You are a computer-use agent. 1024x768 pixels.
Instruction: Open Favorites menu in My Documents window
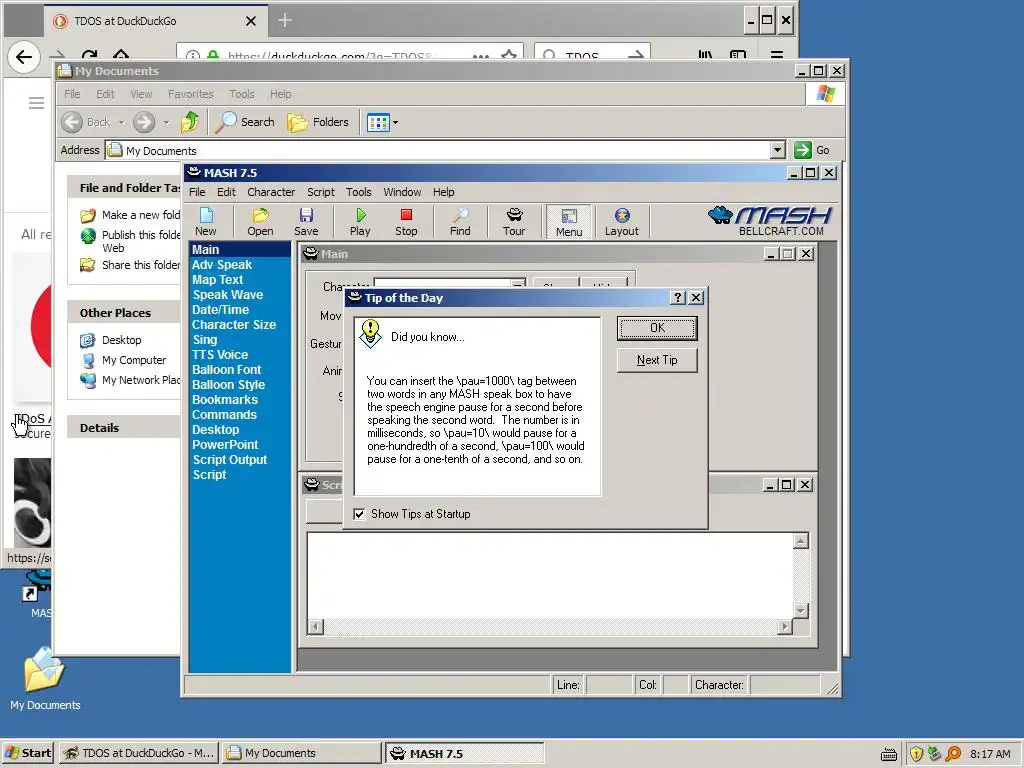point(191,94)
